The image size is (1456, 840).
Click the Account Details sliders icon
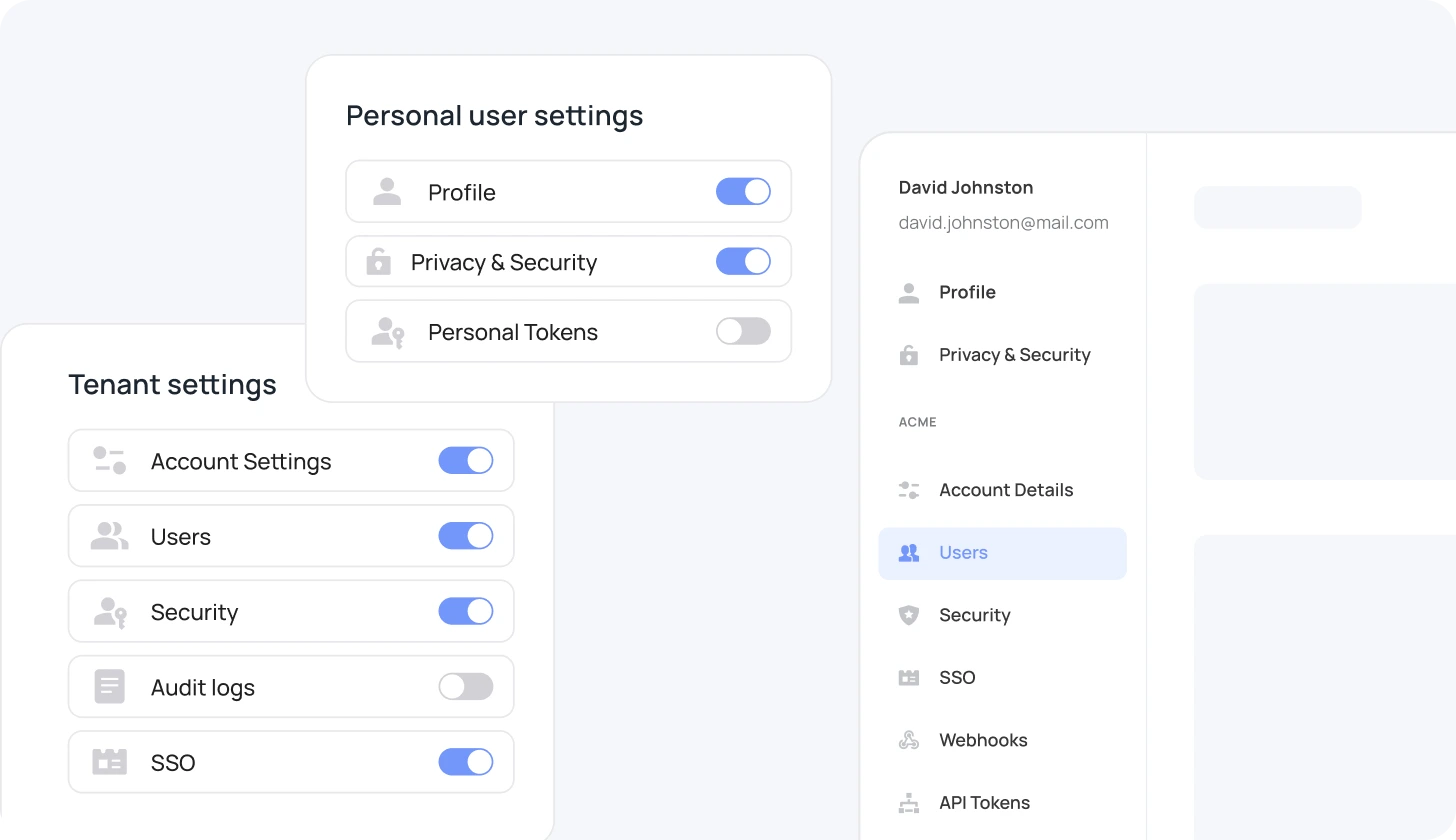click(909, 490)
